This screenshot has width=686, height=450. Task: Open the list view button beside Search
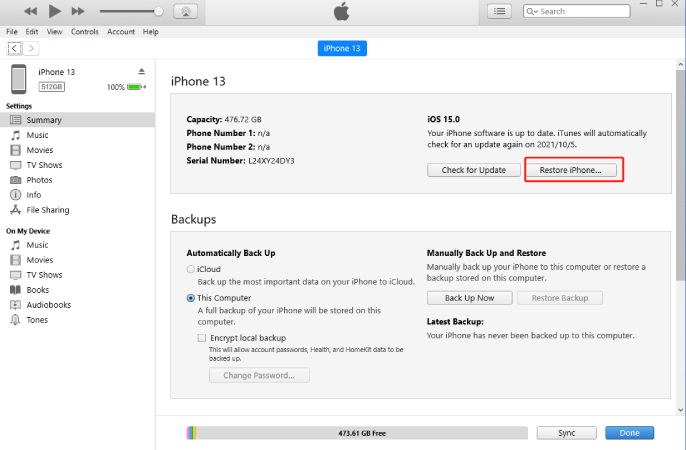(x=499, y=11)
